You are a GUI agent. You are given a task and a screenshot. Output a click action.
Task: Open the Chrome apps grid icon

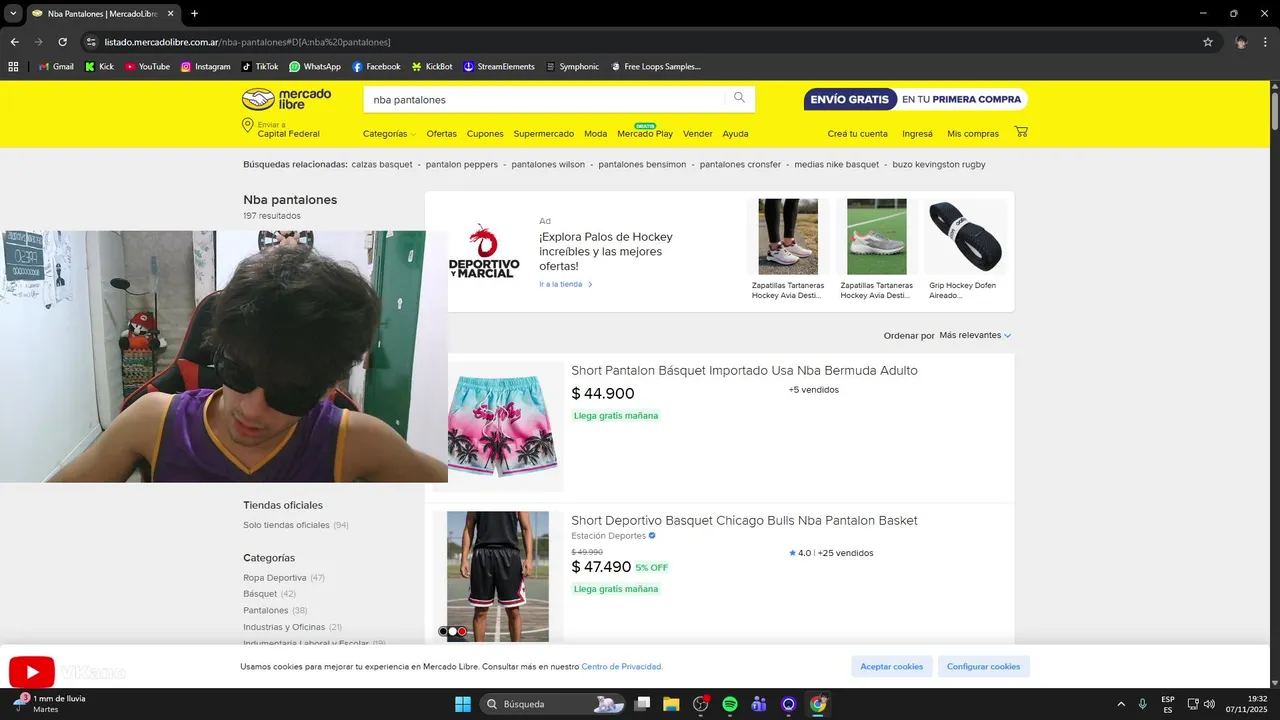pos(13,67)
